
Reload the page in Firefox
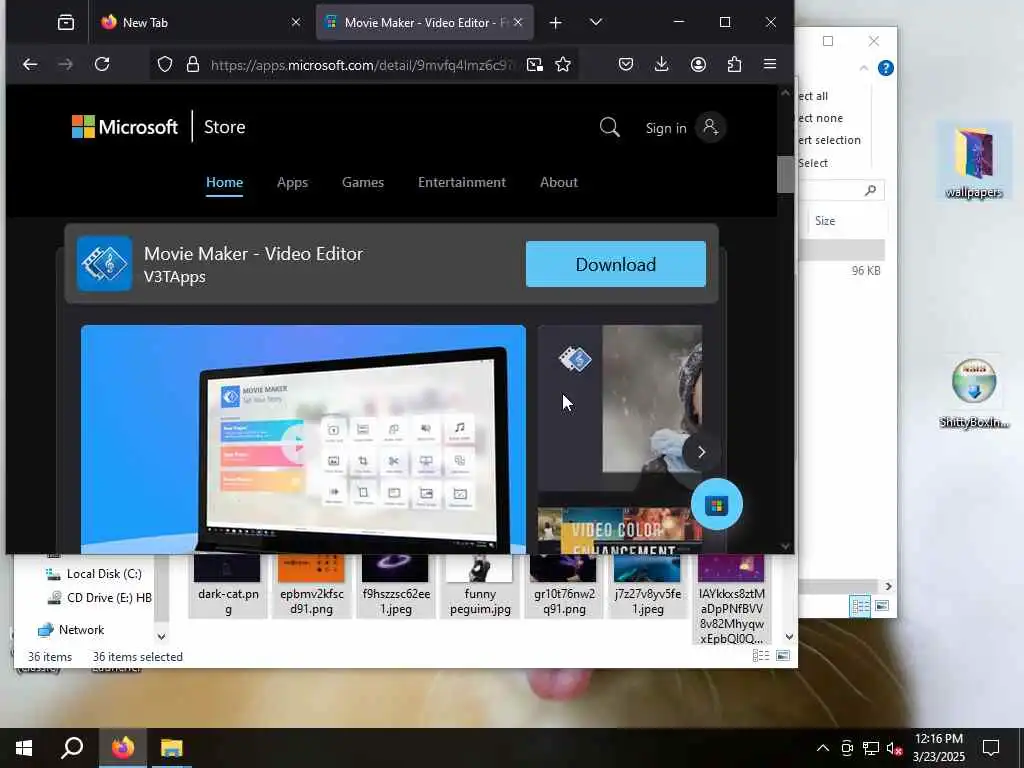102,64
